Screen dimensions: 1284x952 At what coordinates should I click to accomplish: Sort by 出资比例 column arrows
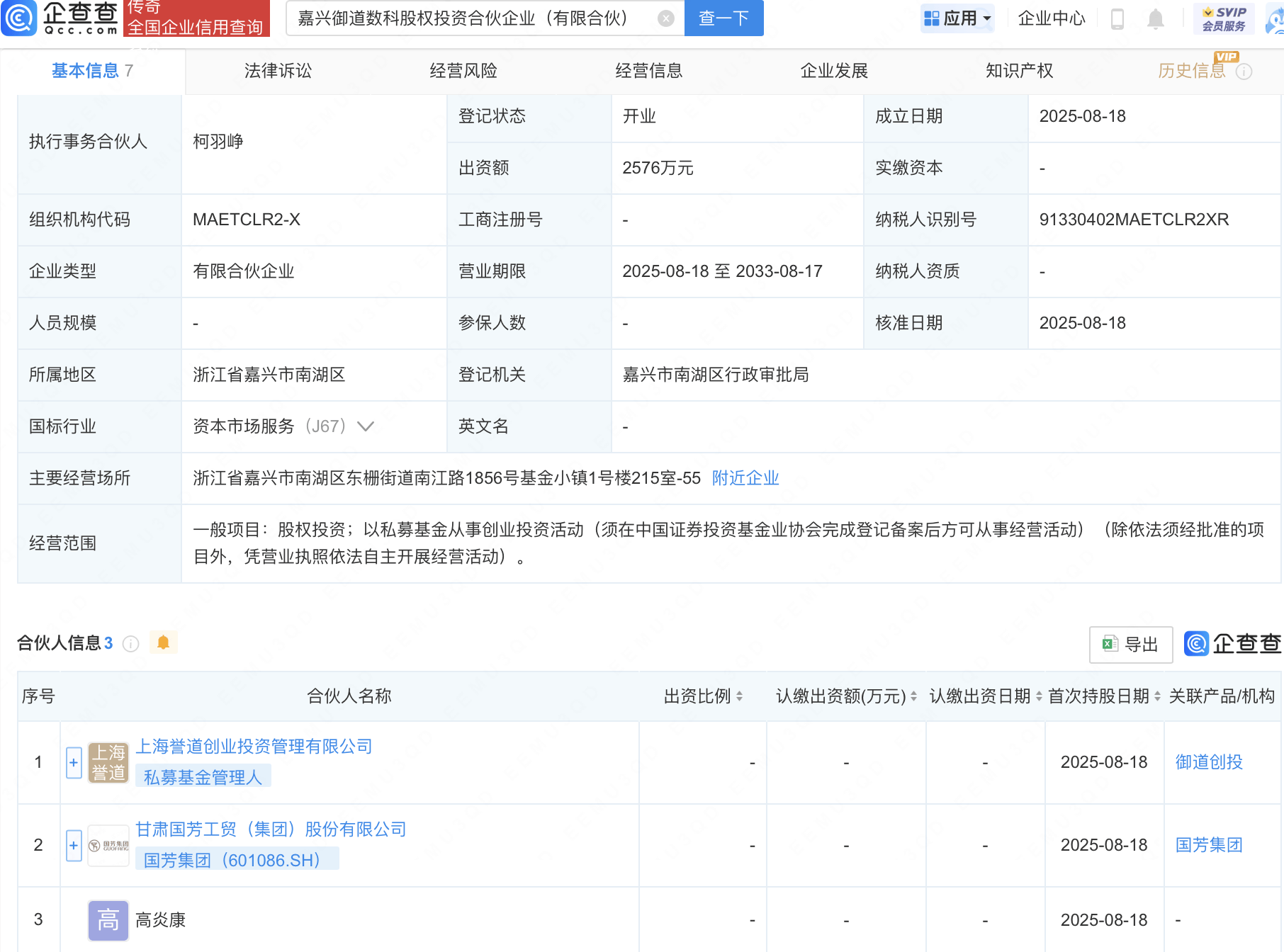[739, 696]
